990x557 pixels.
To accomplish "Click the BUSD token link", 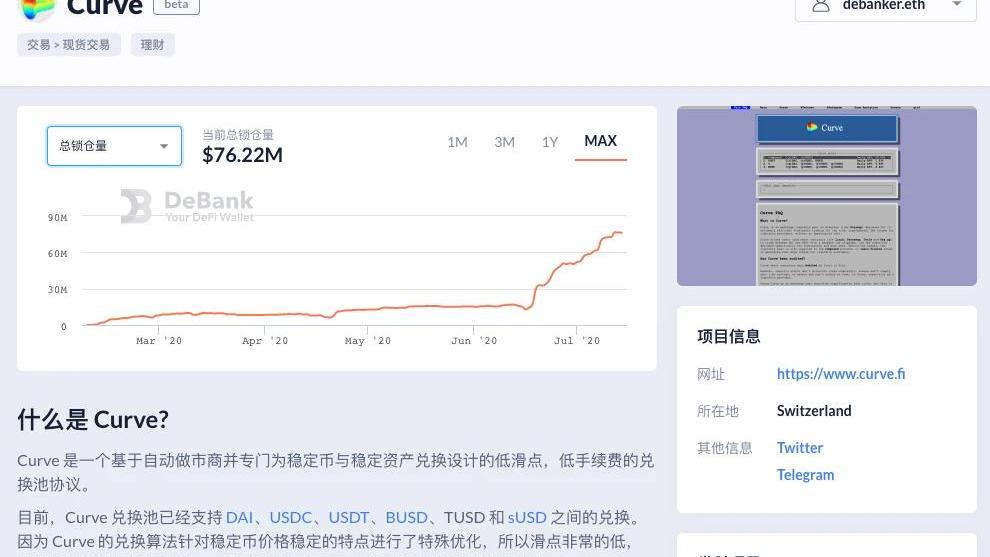I will coord(406,517).
